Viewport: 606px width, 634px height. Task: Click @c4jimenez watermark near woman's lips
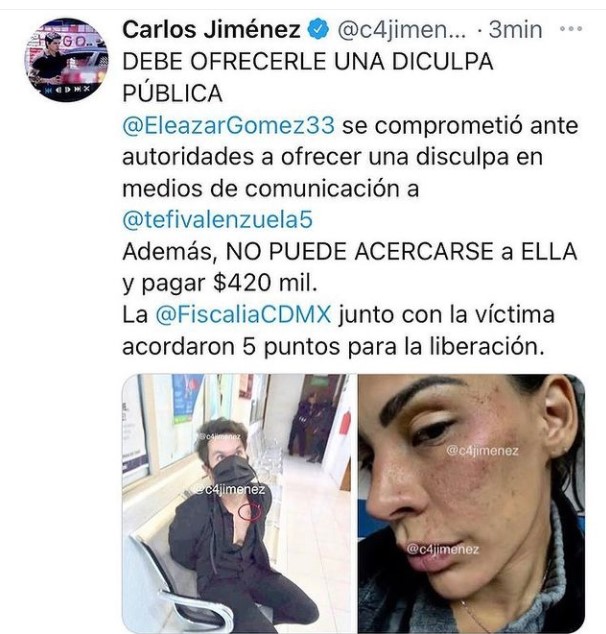443,549
